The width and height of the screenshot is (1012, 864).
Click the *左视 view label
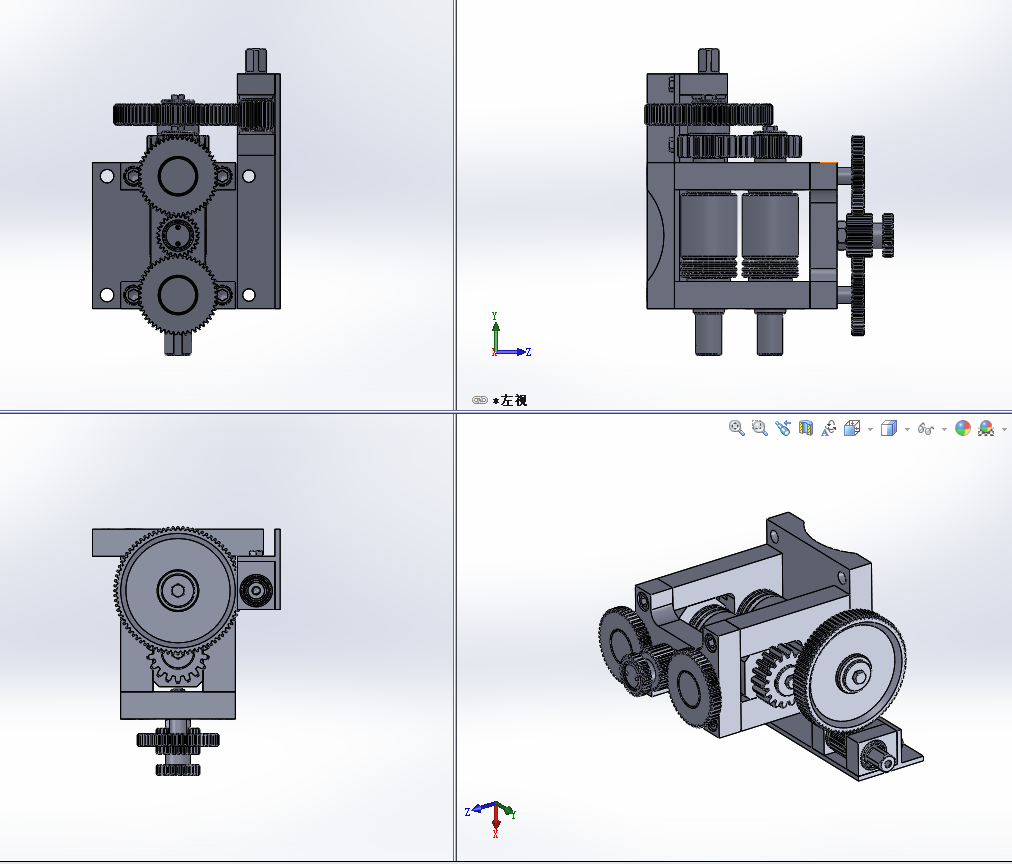click(x=510, y=400)
